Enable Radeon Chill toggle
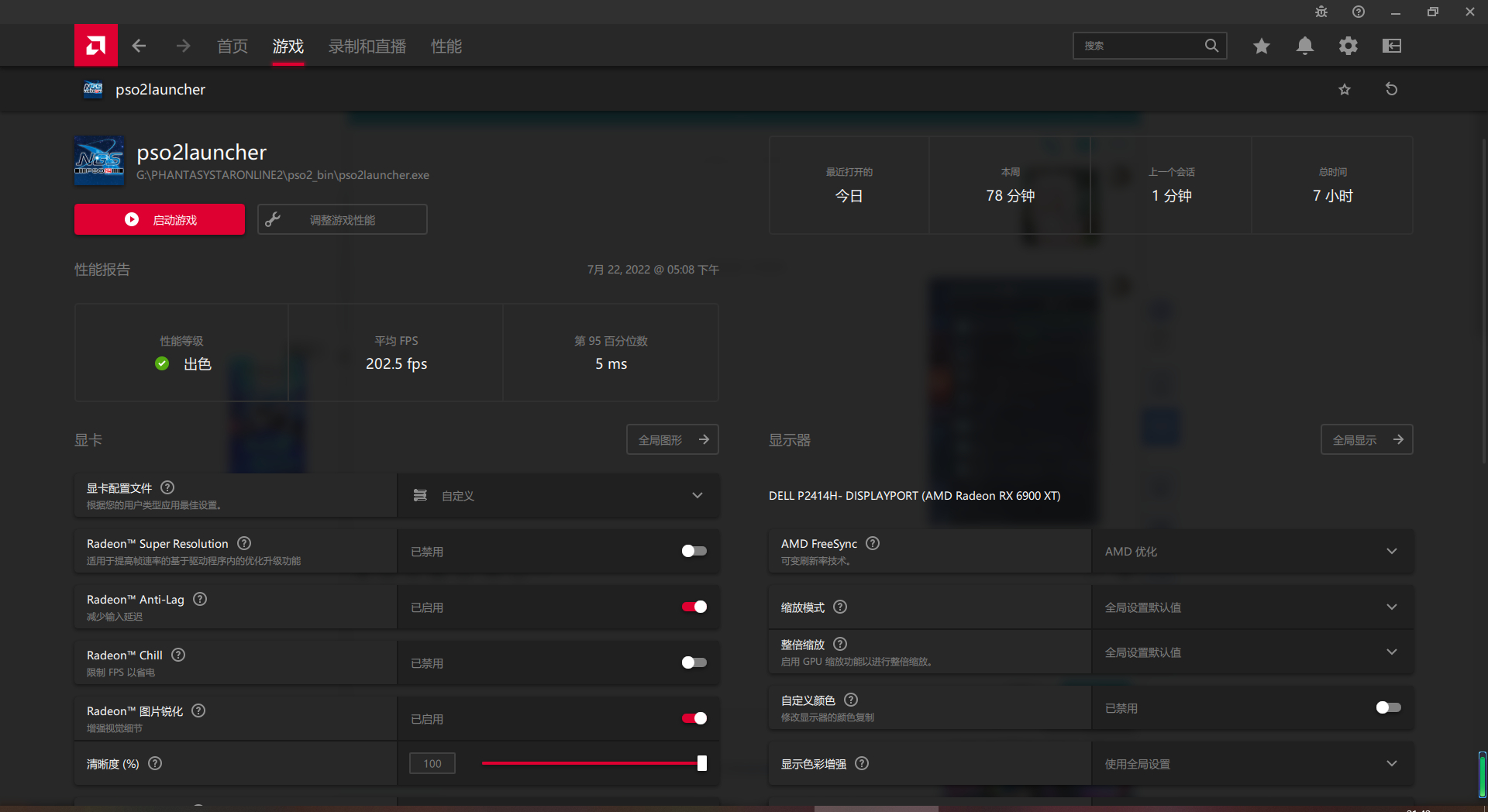This screenshot has width=1488, height=812. pos(694,662)
